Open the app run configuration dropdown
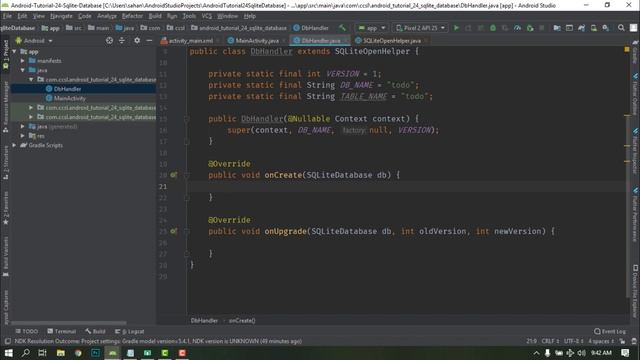640x360 pixels. 371,28
